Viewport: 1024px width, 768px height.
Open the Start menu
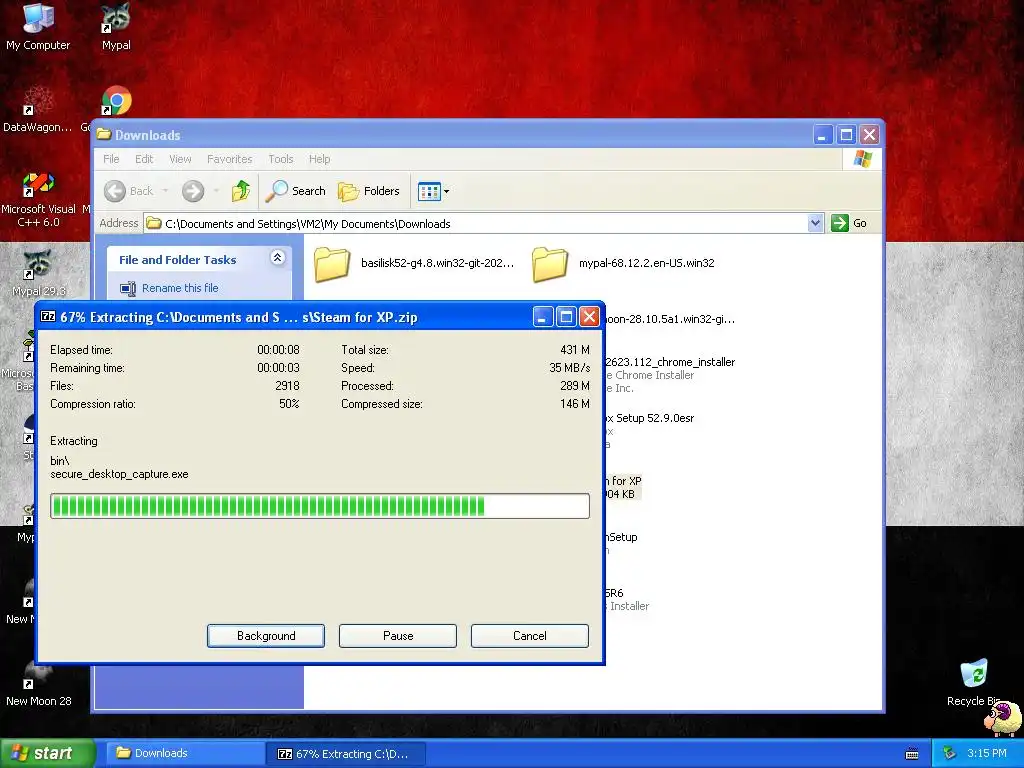[x=47, y=753]
